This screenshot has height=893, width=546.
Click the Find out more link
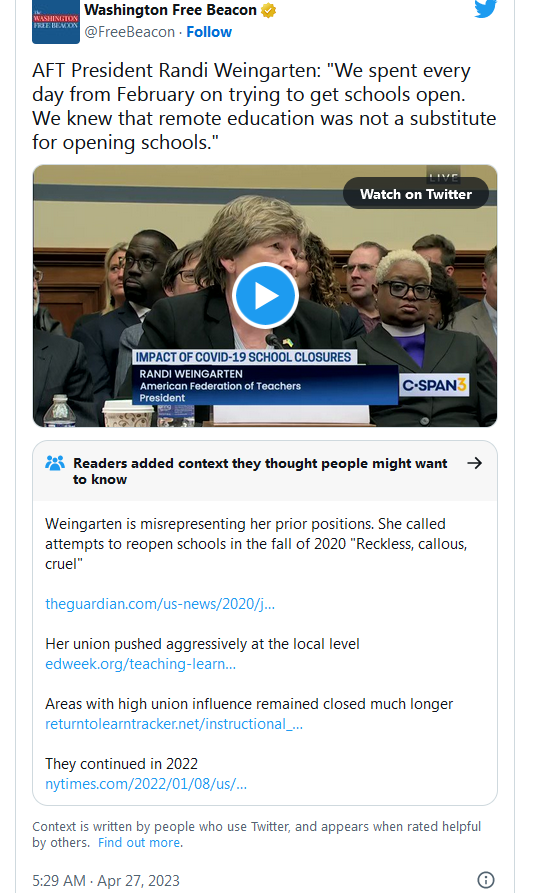139,842
